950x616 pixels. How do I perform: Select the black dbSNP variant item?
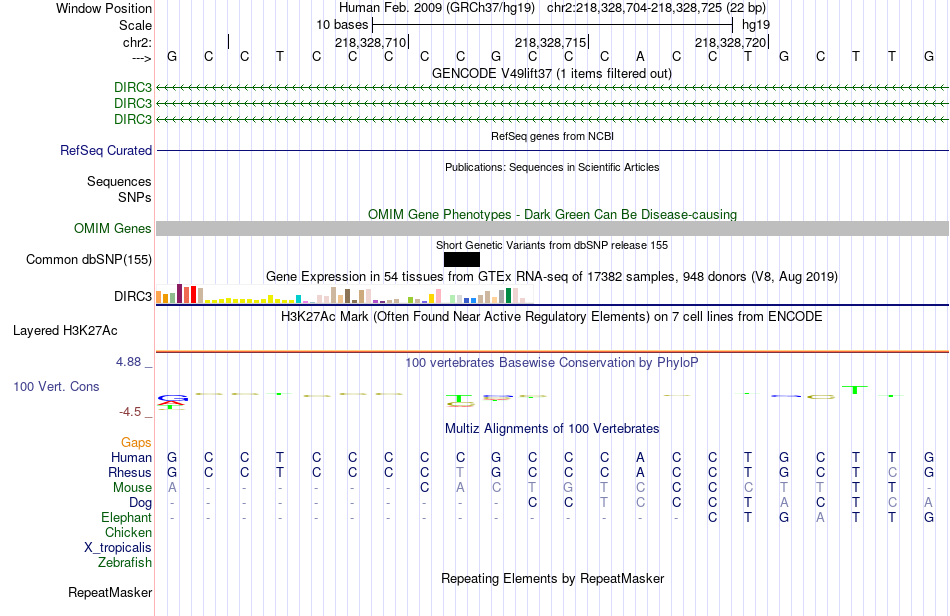[462, 259]
